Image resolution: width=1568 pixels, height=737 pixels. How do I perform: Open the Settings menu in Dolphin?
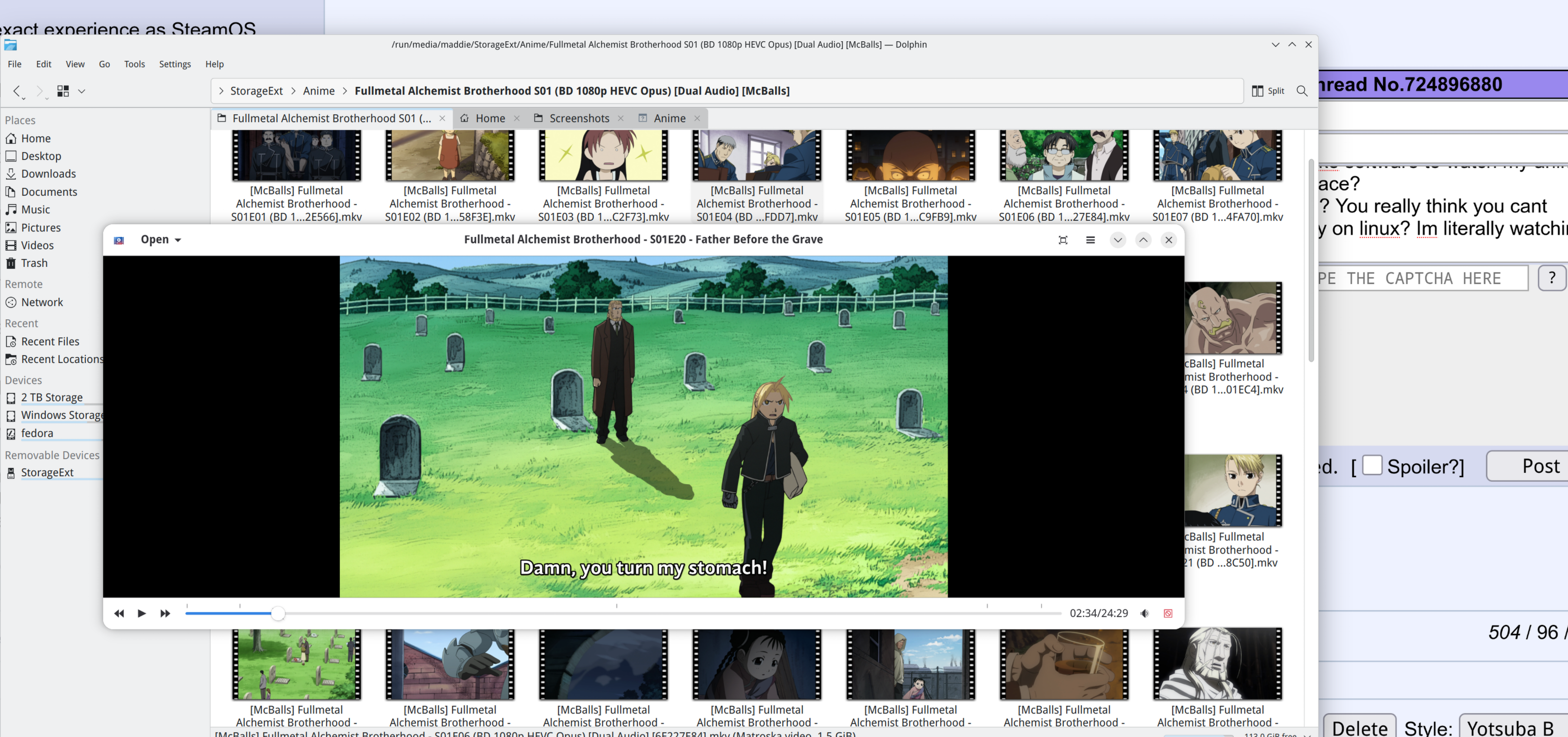pyautogui.click(x=174, y=64)
